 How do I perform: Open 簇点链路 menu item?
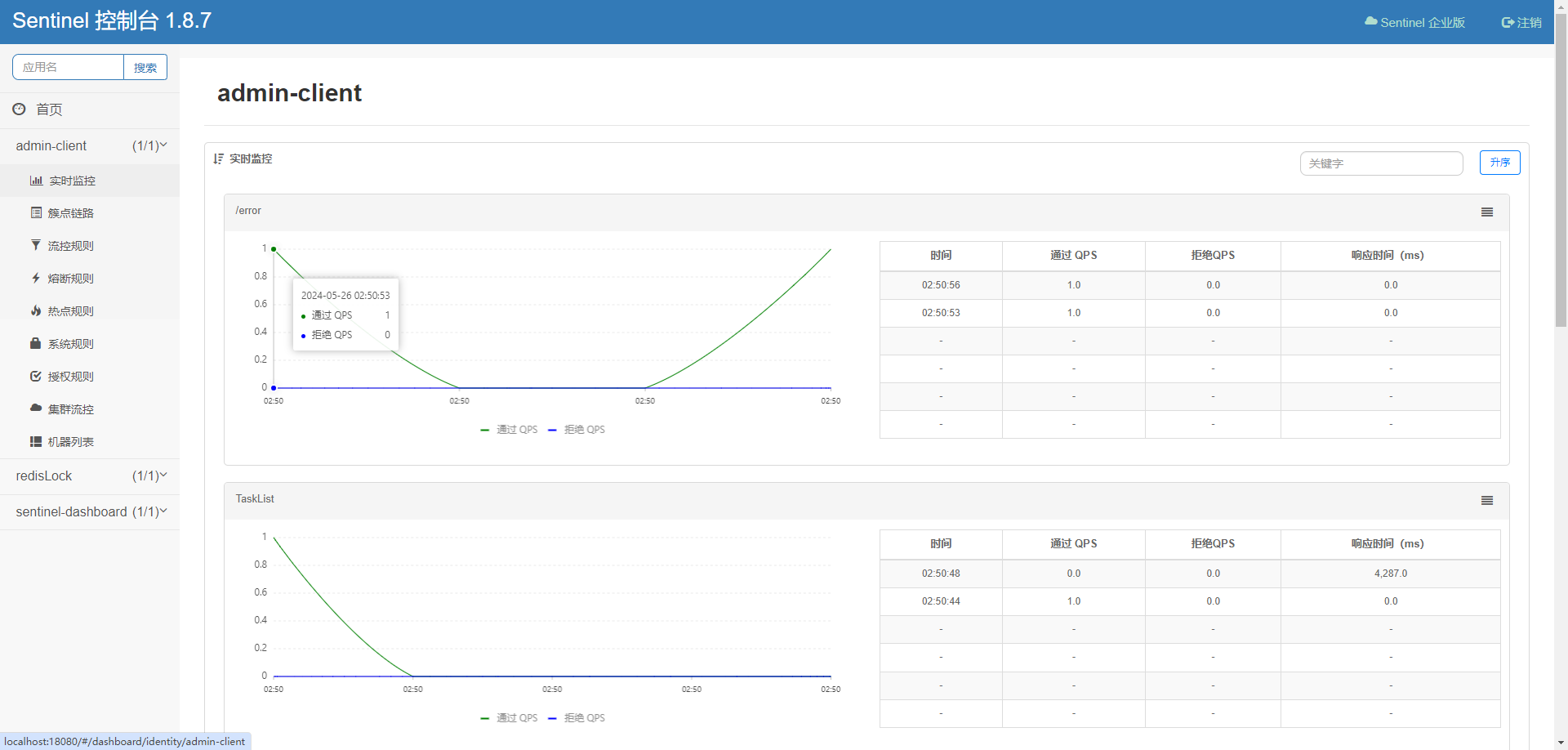point(90,213)
